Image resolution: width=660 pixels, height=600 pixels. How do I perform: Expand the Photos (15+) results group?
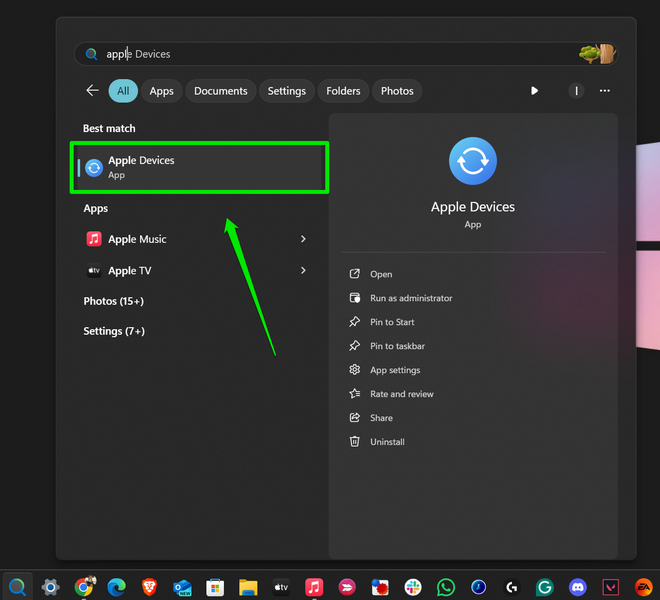tap(114, 301)
